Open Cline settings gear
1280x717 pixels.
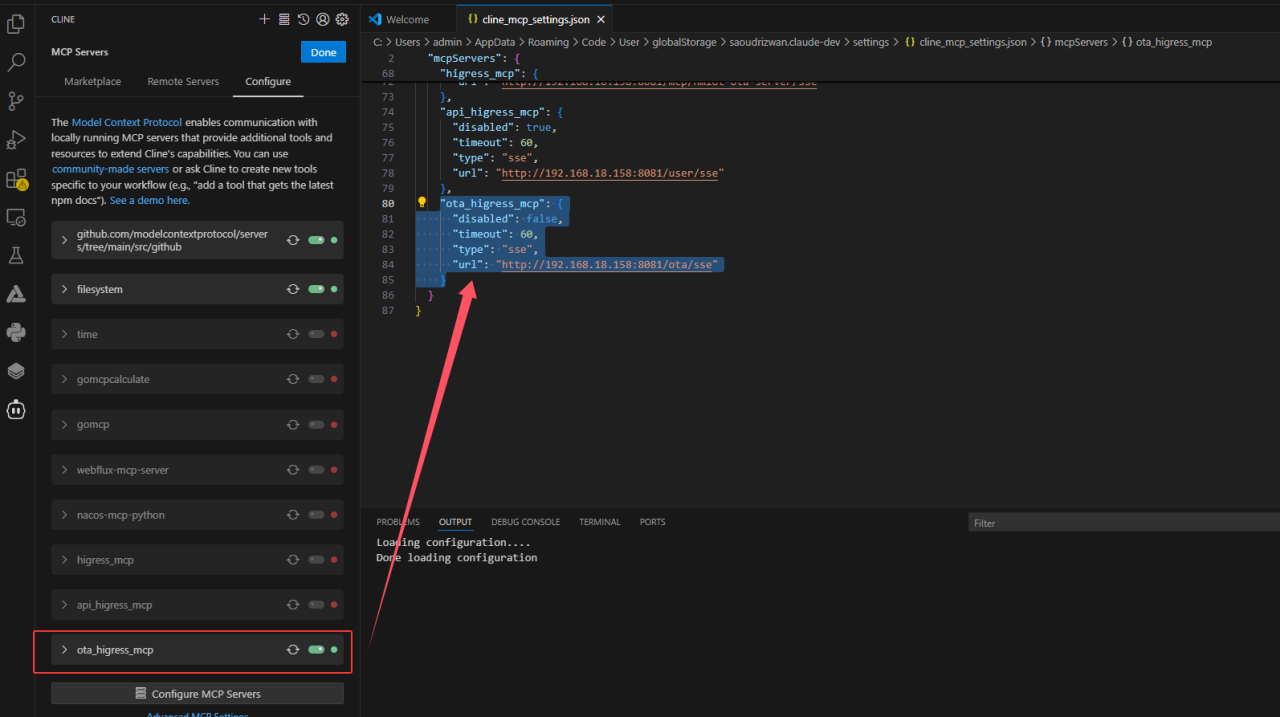click(x=342, y=19)
